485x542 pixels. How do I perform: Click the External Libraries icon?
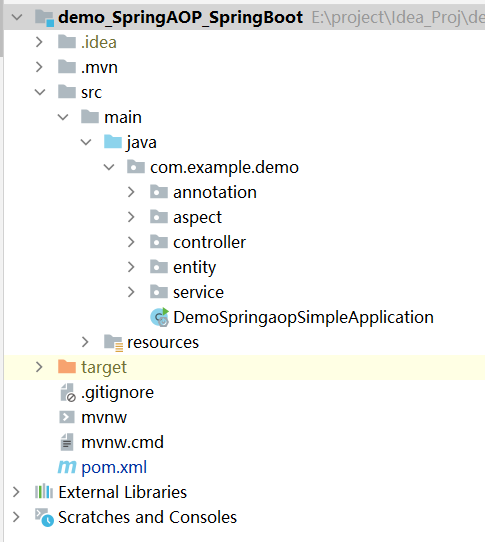coord(44,492)
